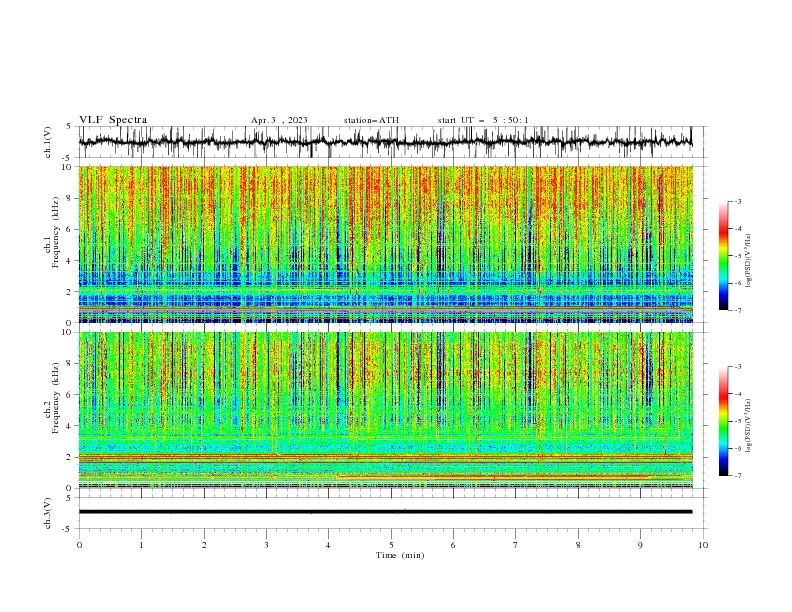Click time axis tick label "5"

(x=391, y=545)
